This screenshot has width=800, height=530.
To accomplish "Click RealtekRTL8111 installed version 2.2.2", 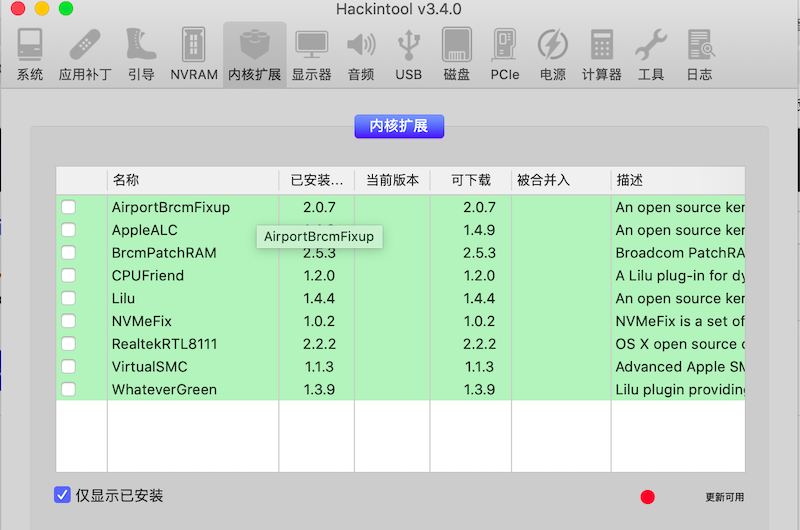I will point(319,344).
